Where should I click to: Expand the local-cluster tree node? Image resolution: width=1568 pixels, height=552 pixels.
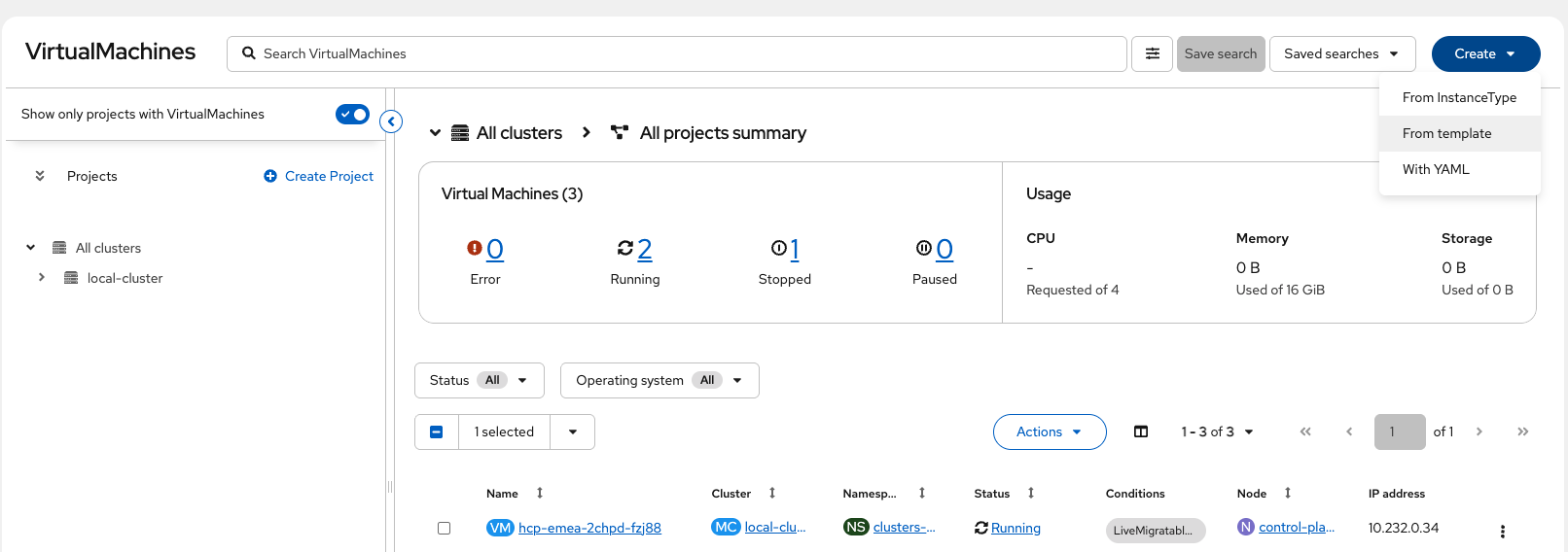(x=42, y=278)
